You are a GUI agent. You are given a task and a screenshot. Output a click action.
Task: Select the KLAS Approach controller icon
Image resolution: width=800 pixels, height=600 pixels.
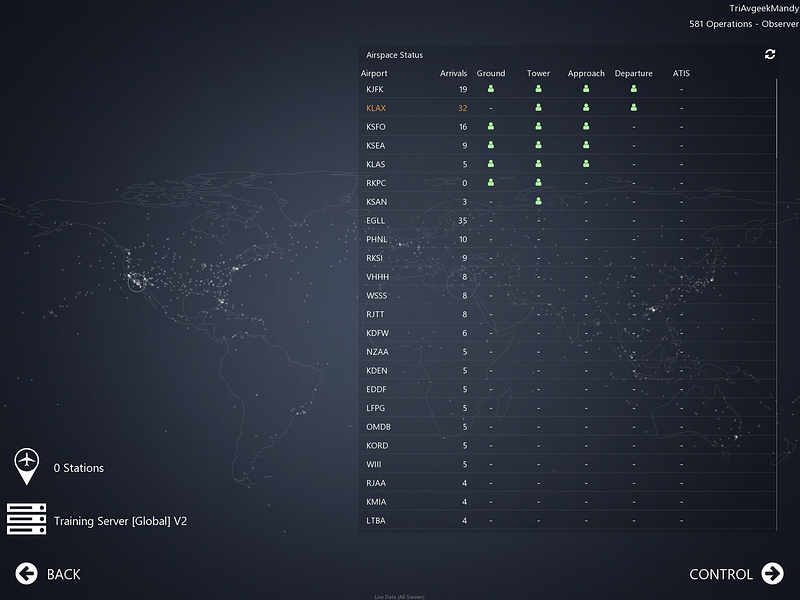[586, 164]
